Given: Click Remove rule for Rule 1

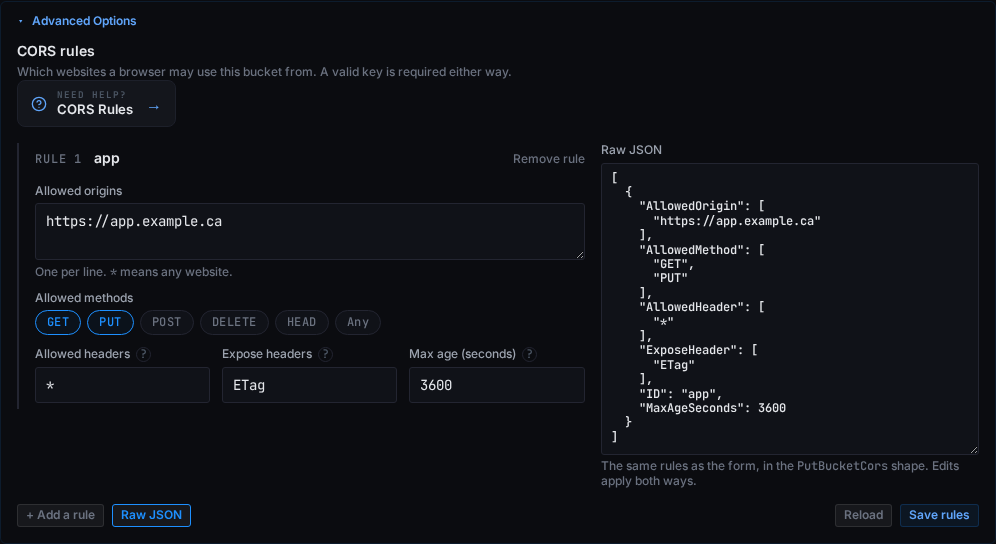Looking at the screenshot, I should click(x=548, y=159).
